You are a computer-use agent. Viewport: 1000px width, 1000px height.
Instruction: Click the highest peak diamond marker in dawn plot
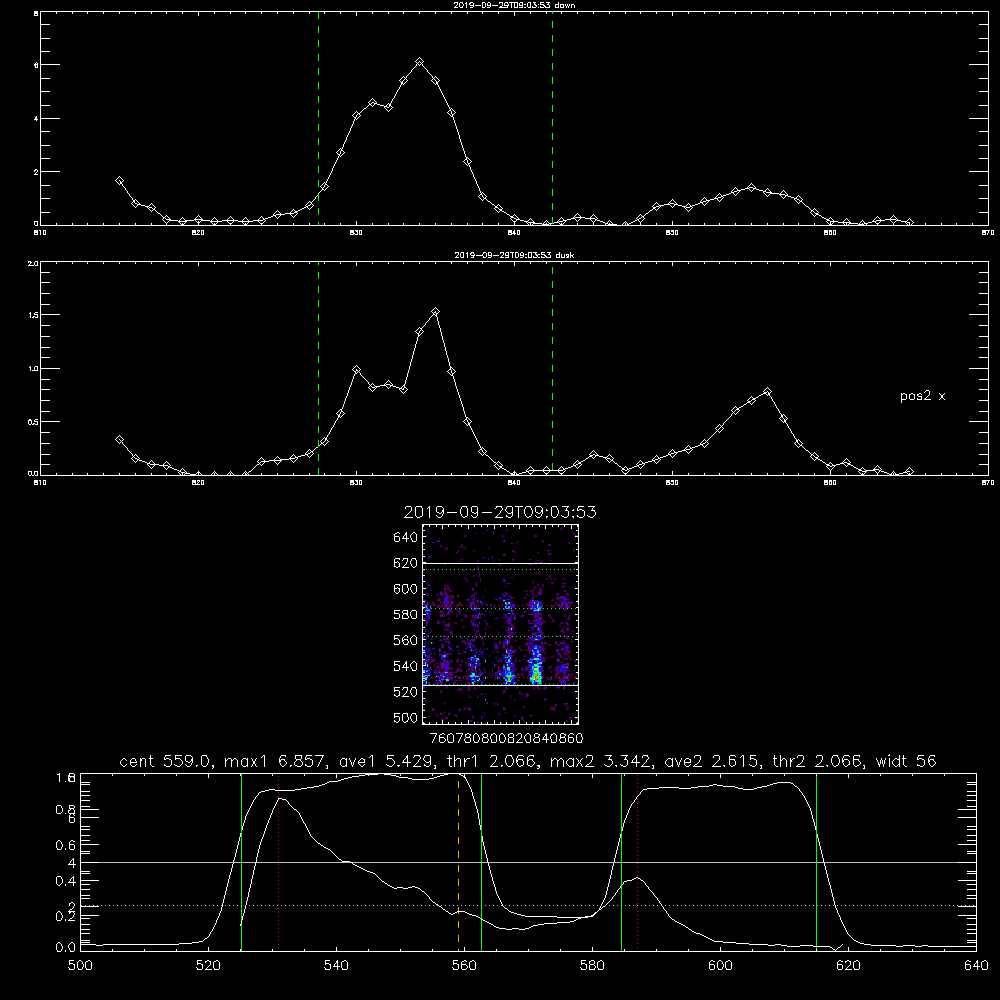point(419,62)
